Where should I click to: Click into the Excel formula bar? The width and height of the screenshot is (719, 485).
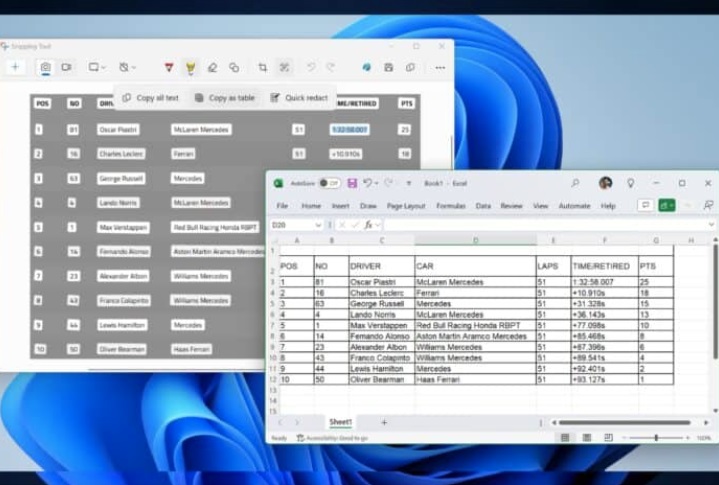(545, 225)
